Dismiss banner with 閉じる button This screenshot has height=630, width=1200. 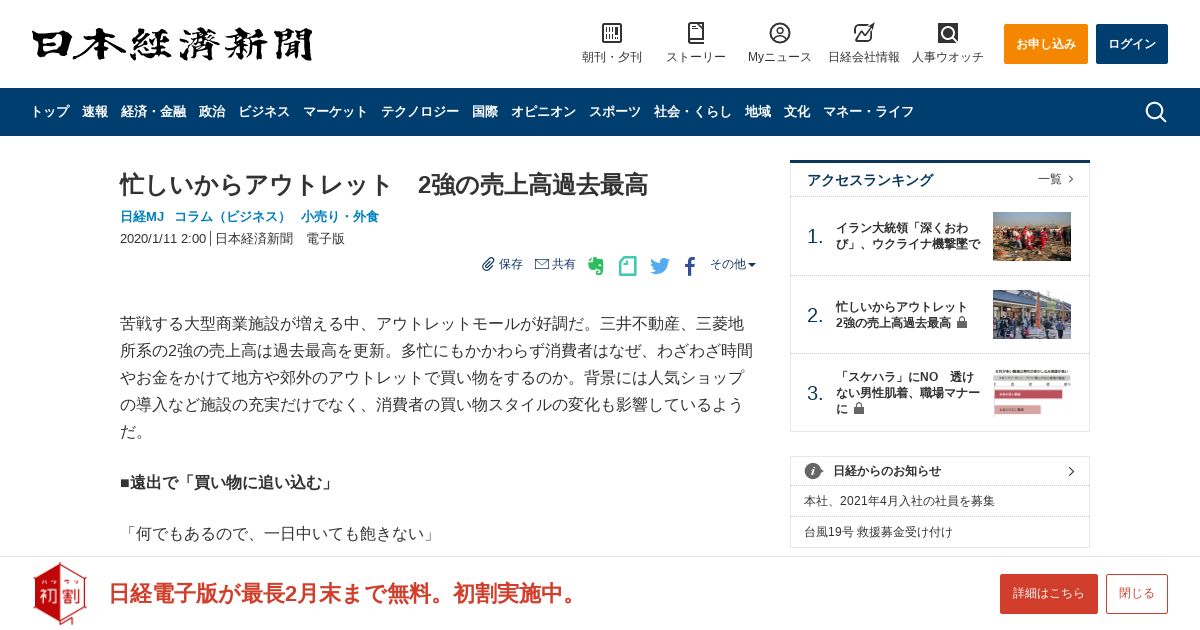pos(1137,594)
